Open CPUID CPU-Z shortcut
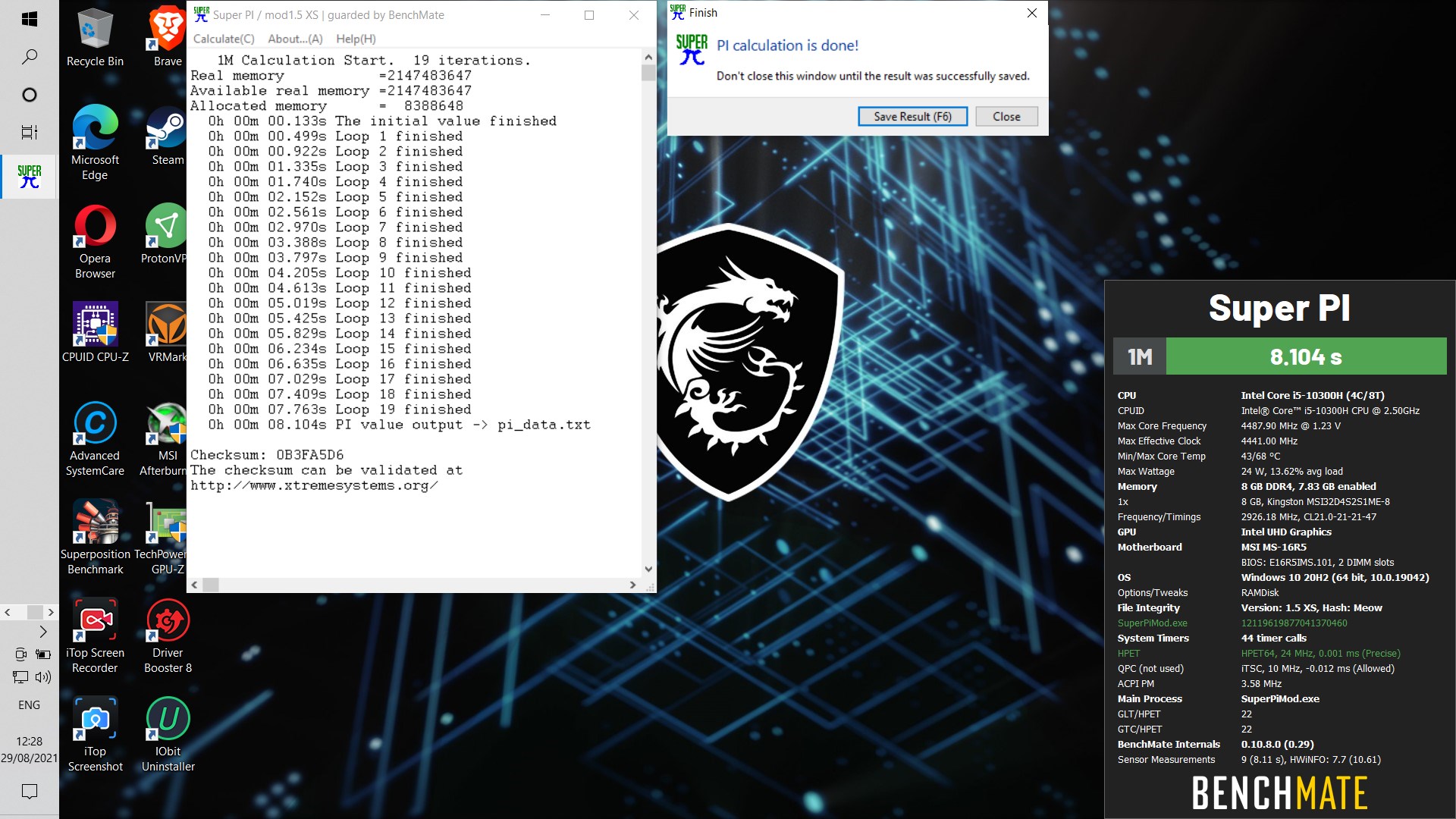1456x819 pixels. pos(95,332)
